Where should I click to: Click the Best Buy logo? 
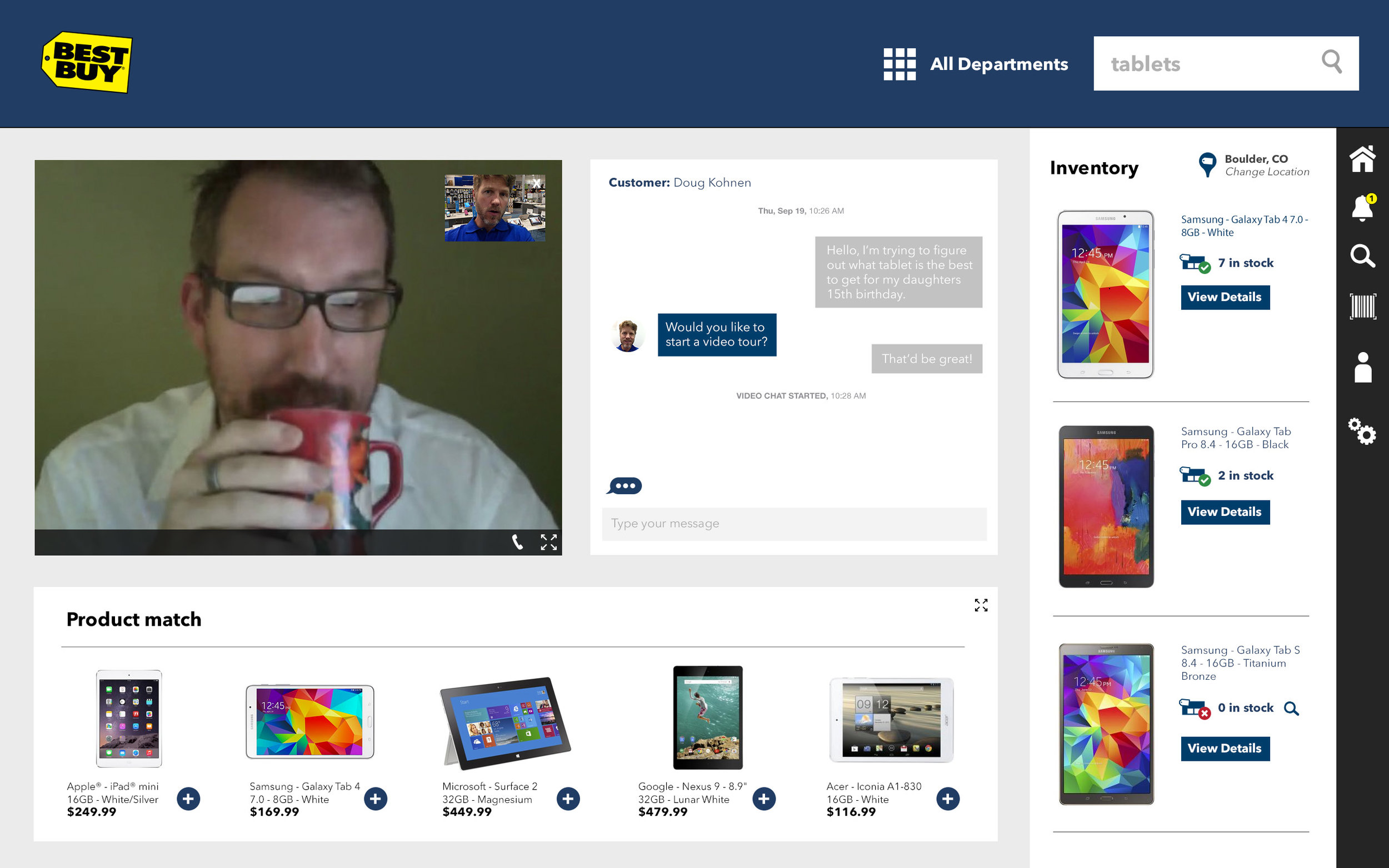pos(87,62)
